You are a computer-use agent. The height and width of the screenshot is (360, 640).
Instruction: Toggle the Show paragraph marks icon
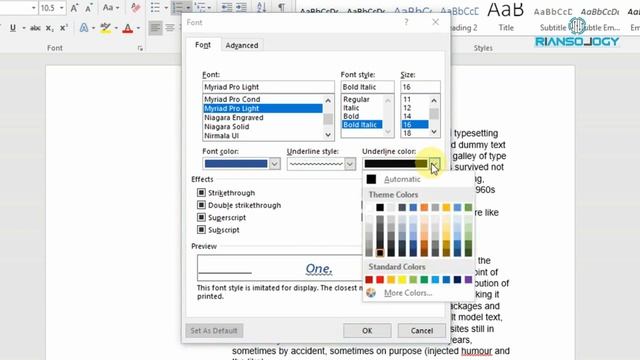click(x=281, y=8)
